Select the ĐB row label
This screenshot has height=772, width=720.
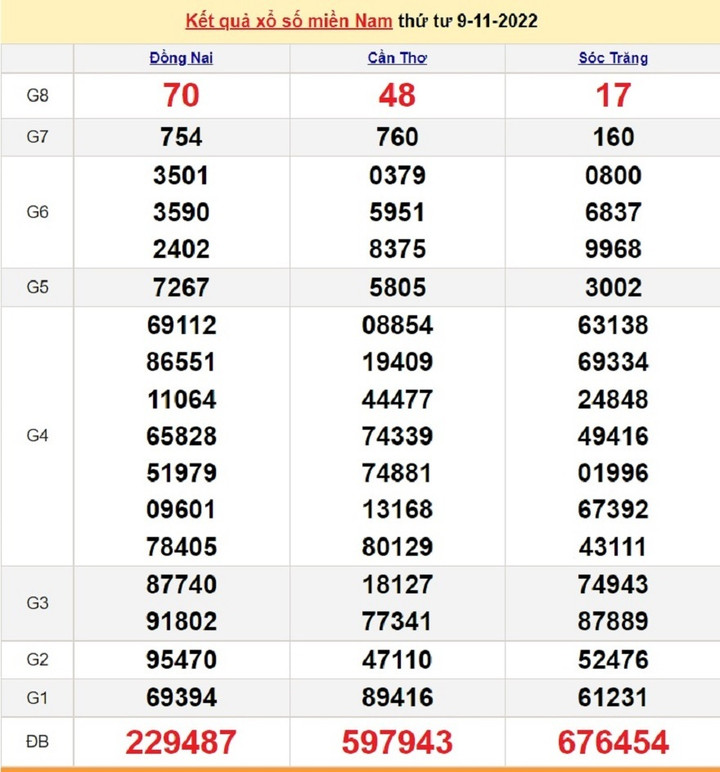pyautogui.click(x=37, y=742)
